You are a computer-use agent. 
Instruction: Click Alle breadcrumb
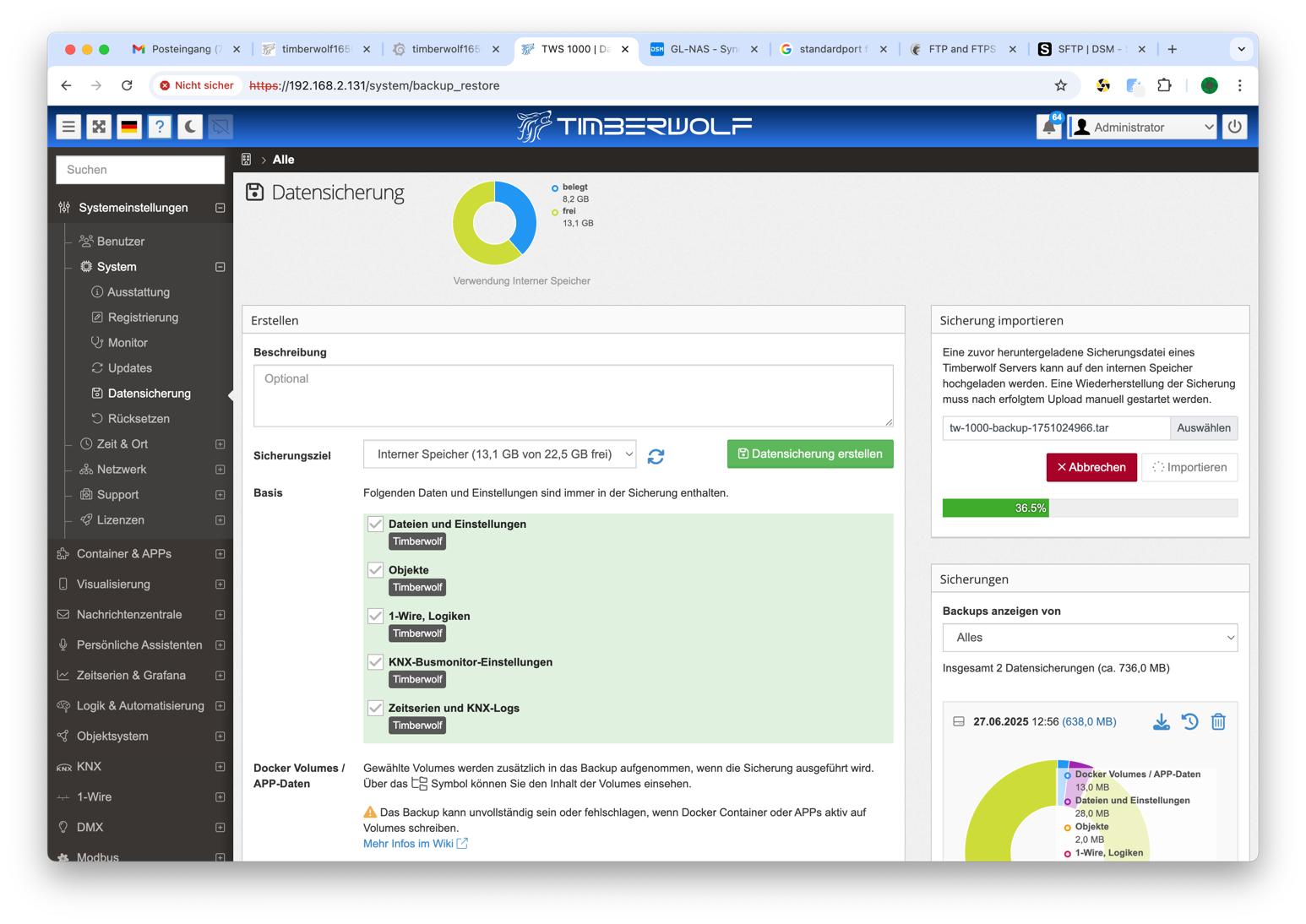coord(283,160)
